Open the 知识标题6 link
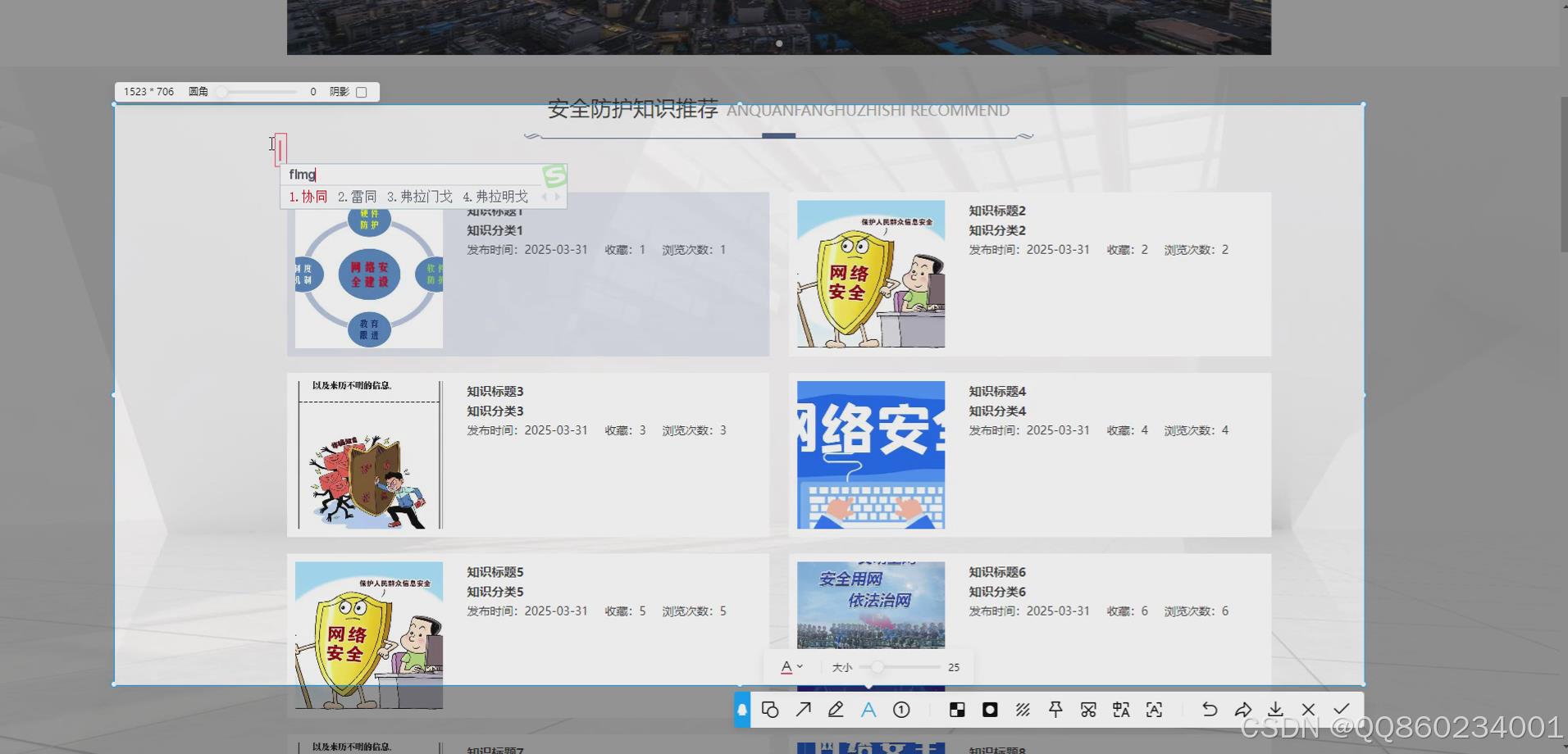The height and width of the screenshot is (754, 1568). tap(997, 572)
